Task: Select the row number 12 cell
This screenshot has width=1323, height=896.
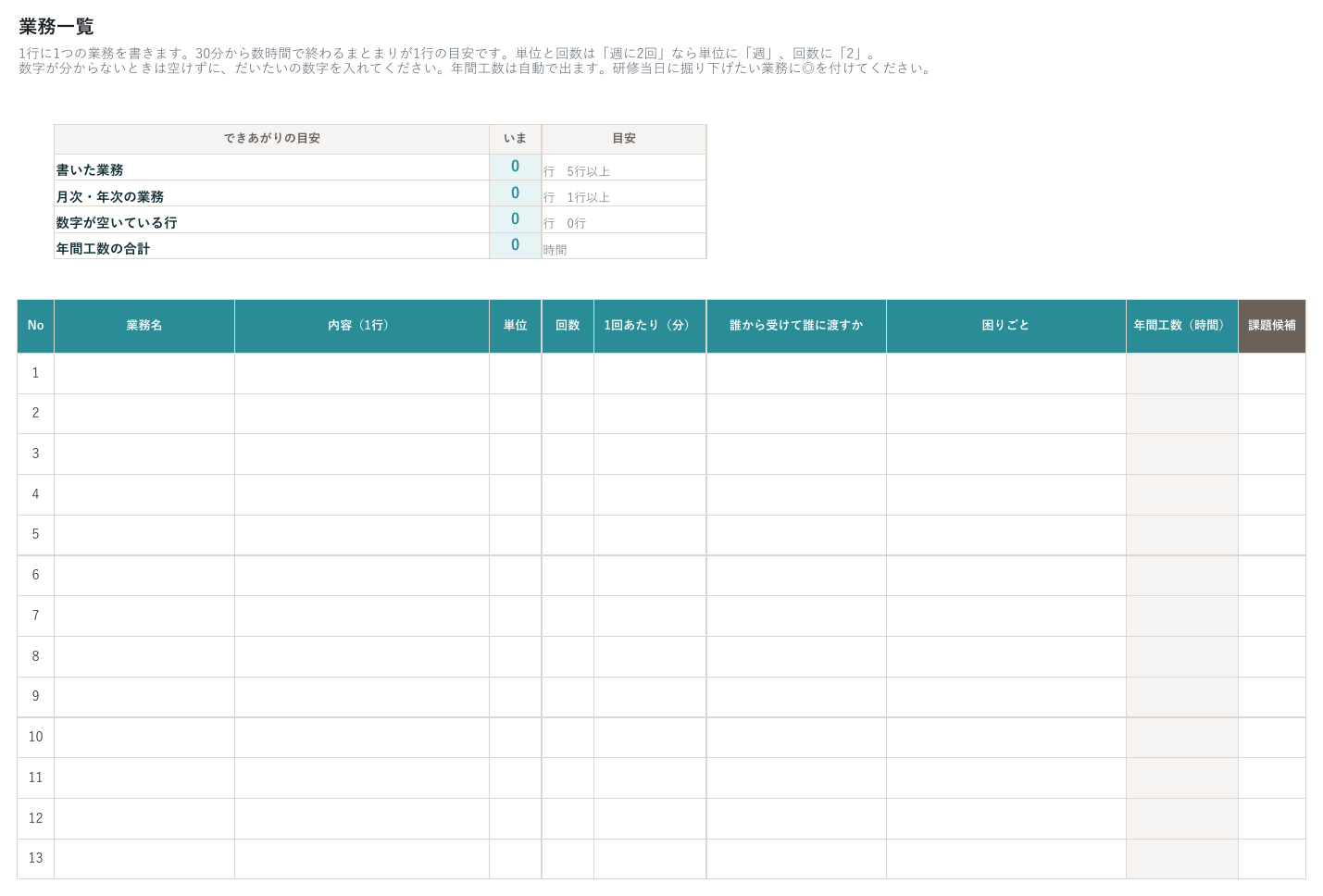Action: pos(36,818)
